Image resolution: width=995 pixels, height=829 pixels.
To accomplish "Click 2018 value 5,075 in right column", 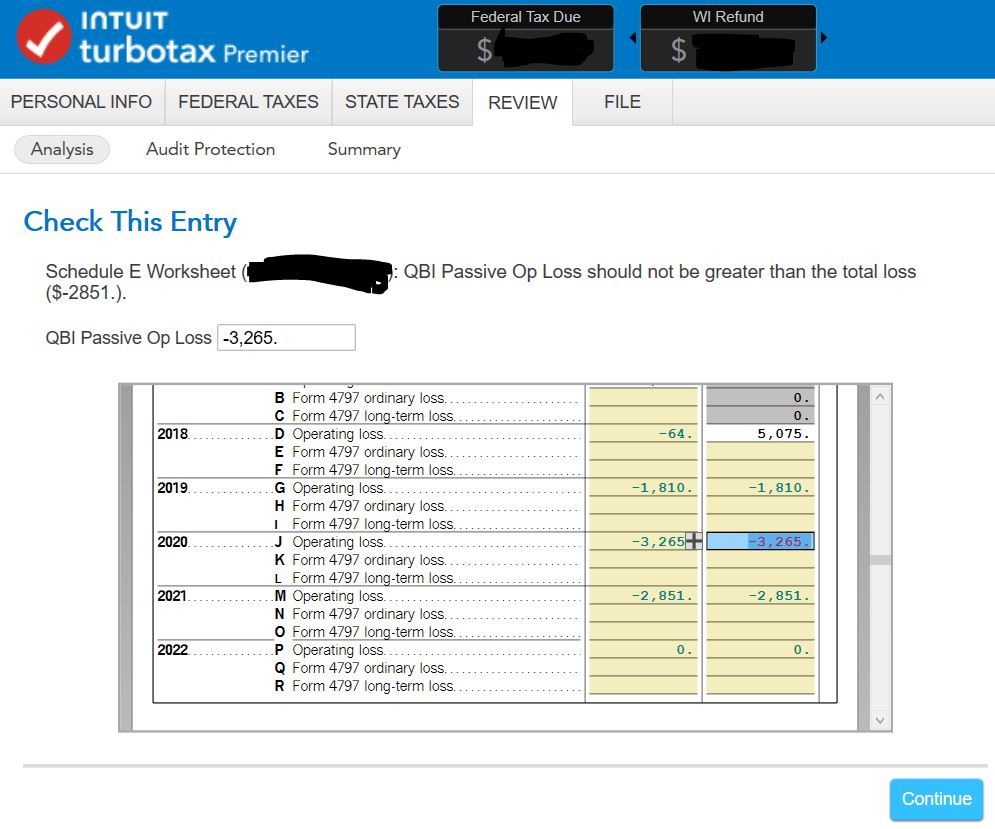I will pos(760,434).
